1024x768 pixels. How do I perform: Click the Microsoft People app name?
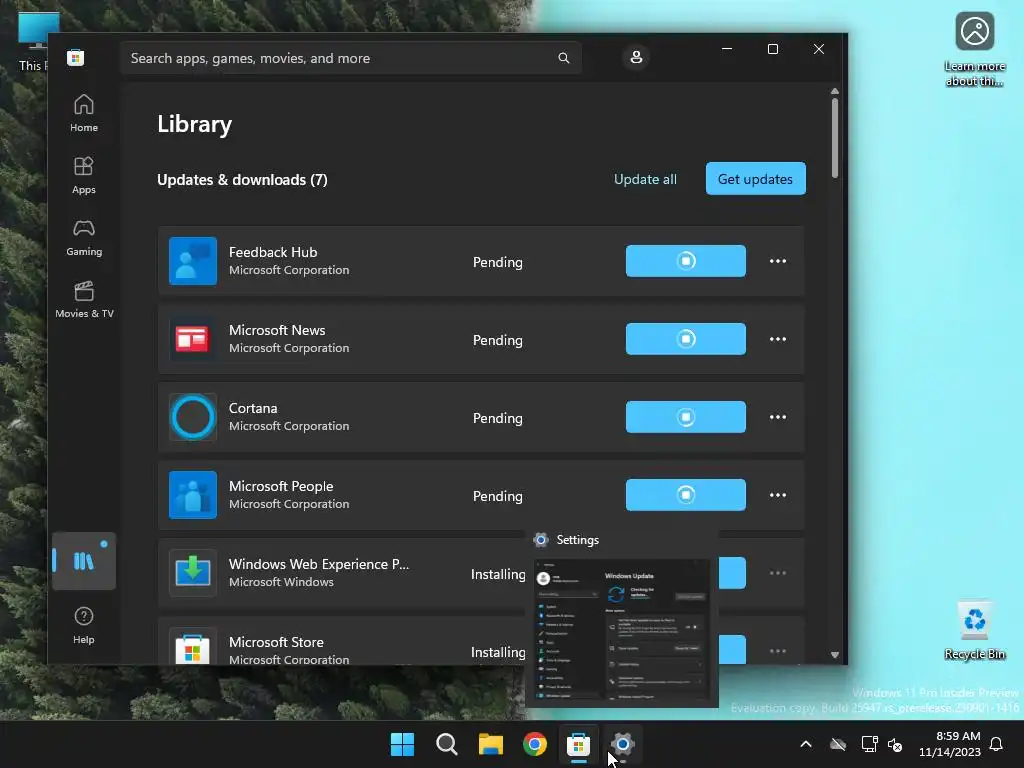click(281, 486)
